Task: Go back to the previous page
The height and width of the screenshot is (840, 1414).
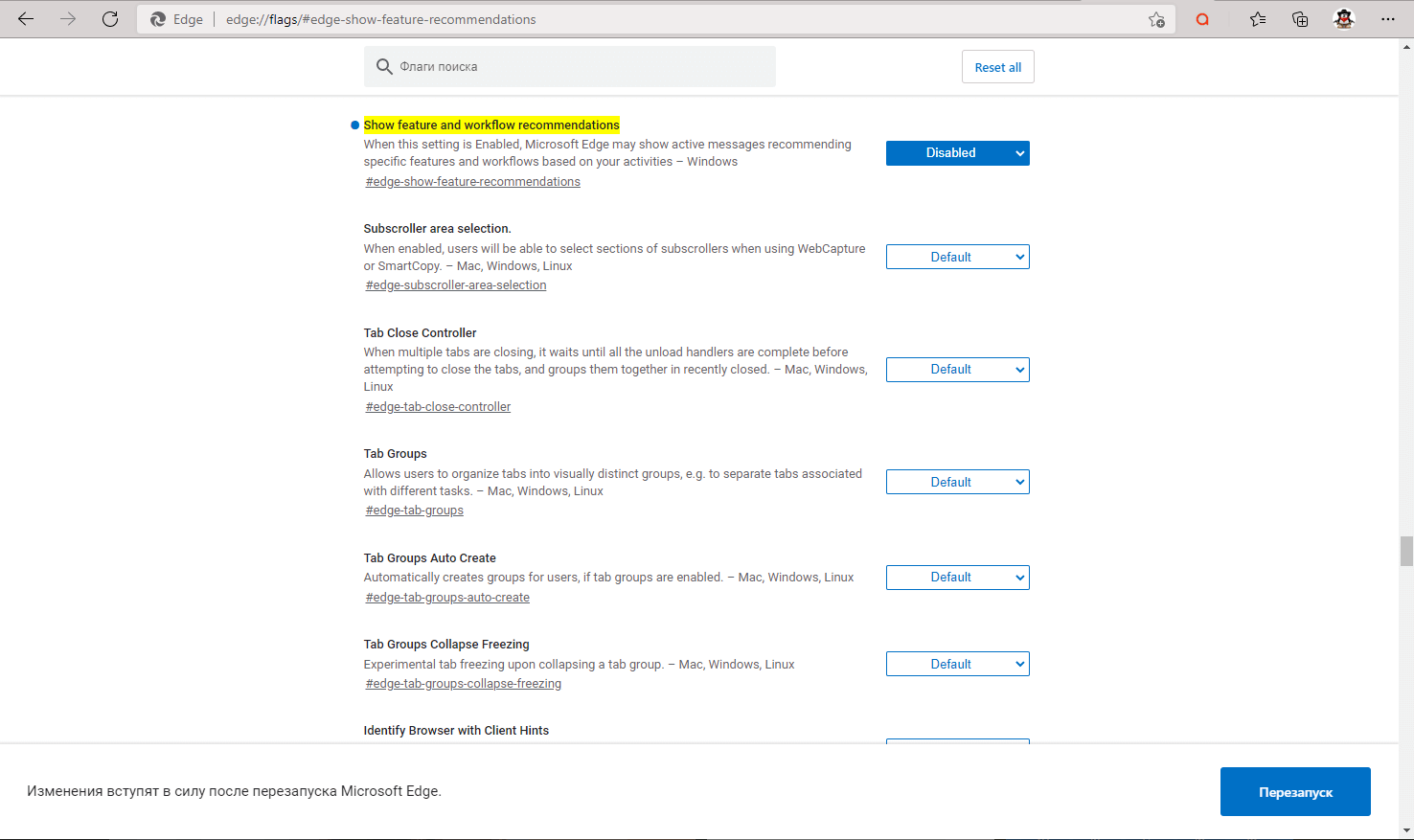Action: pyautogui.click(x=26, y=19)
